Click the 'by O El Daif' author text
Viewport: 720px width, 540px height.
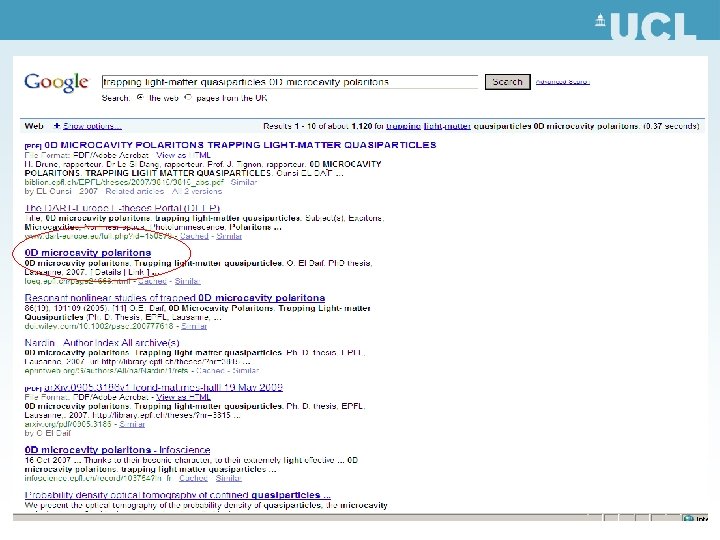tap(48, 433)
